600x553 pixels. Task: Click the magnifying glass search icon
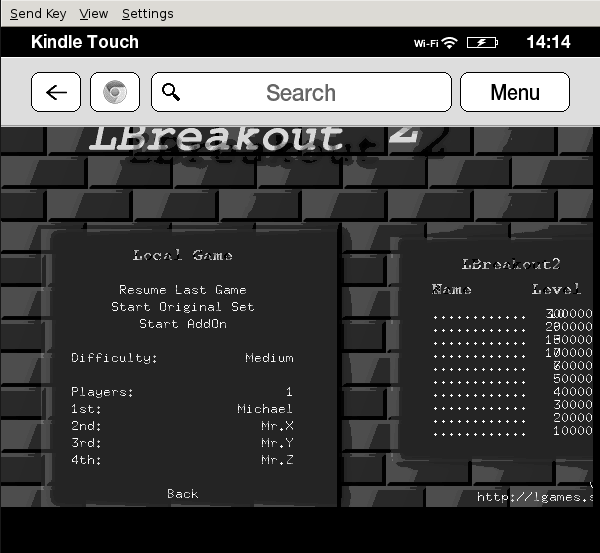pyautogui.click(x=171, y=92)
